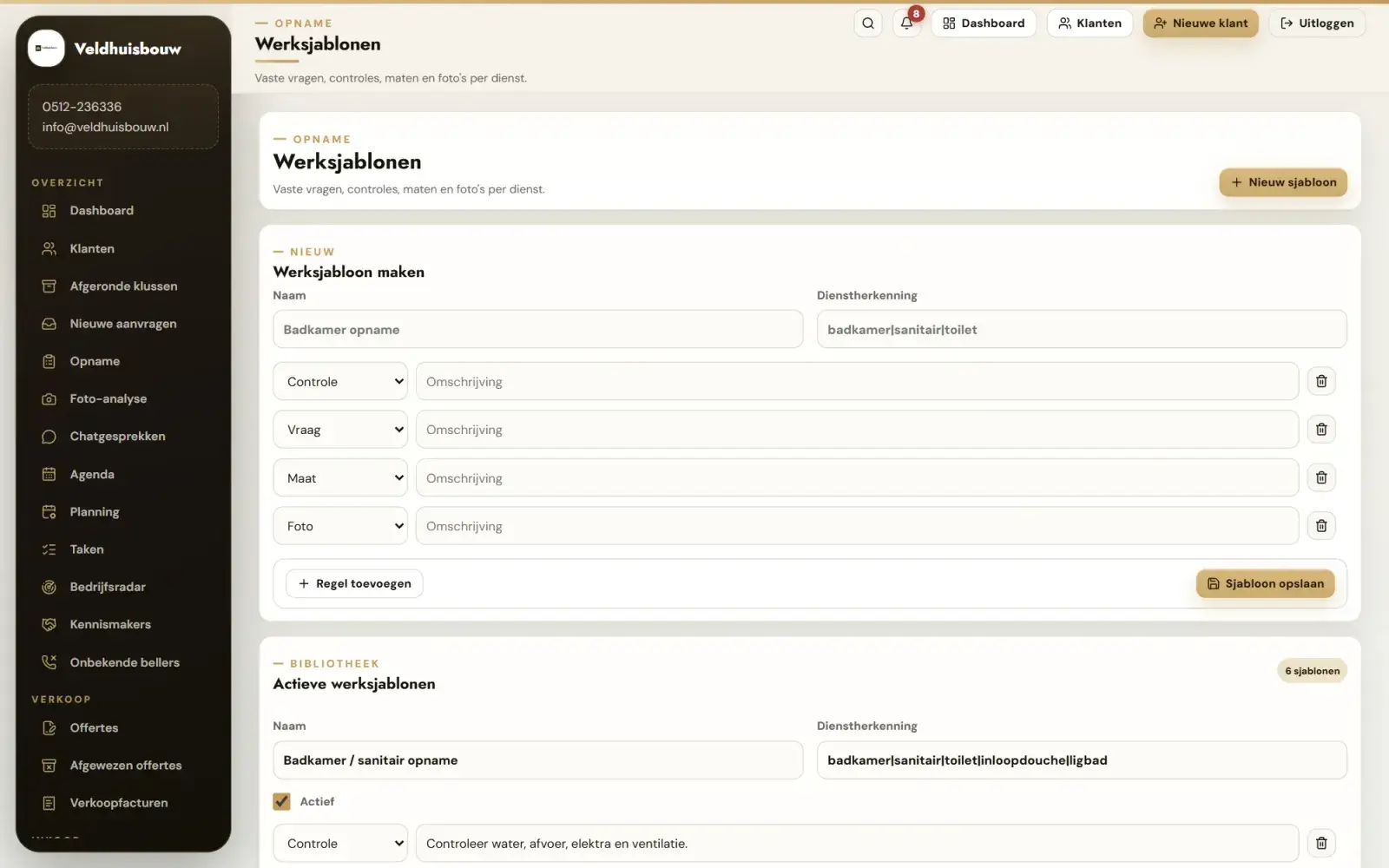Open Klanten in sidebar menu
This screenshot has width=1389, height=868.
pyautogui.click(x=123, y=248)
